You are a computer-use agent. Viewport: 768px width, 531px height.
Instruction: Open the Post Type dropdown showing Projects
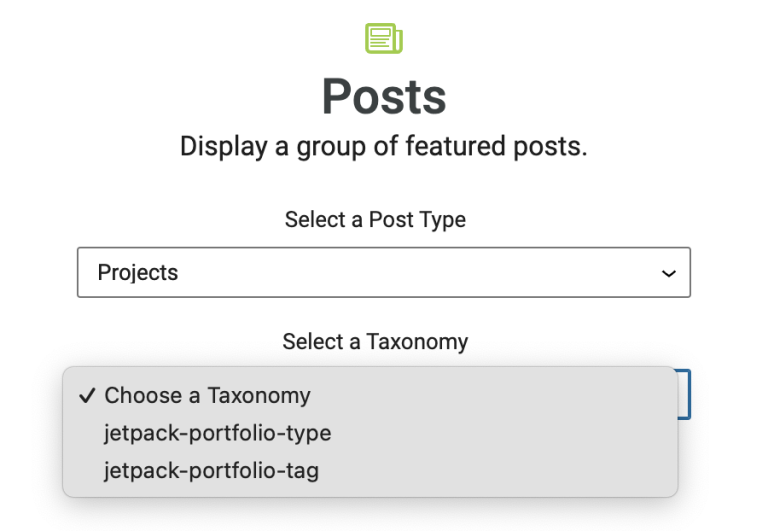click(384, 272)
